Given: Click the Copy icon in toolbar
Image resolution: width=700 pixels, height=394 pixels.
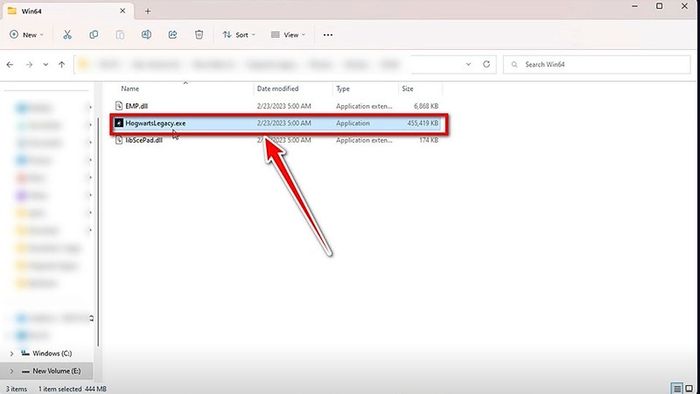Looking at the screenshot, I should pos(94,35).
